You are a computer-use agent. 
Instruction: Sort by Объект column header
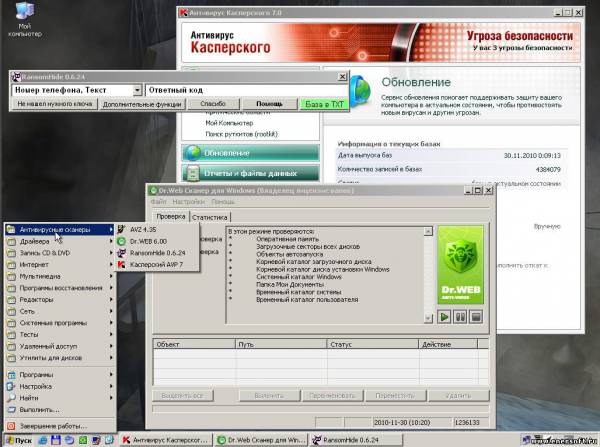[x=194, y=344]
